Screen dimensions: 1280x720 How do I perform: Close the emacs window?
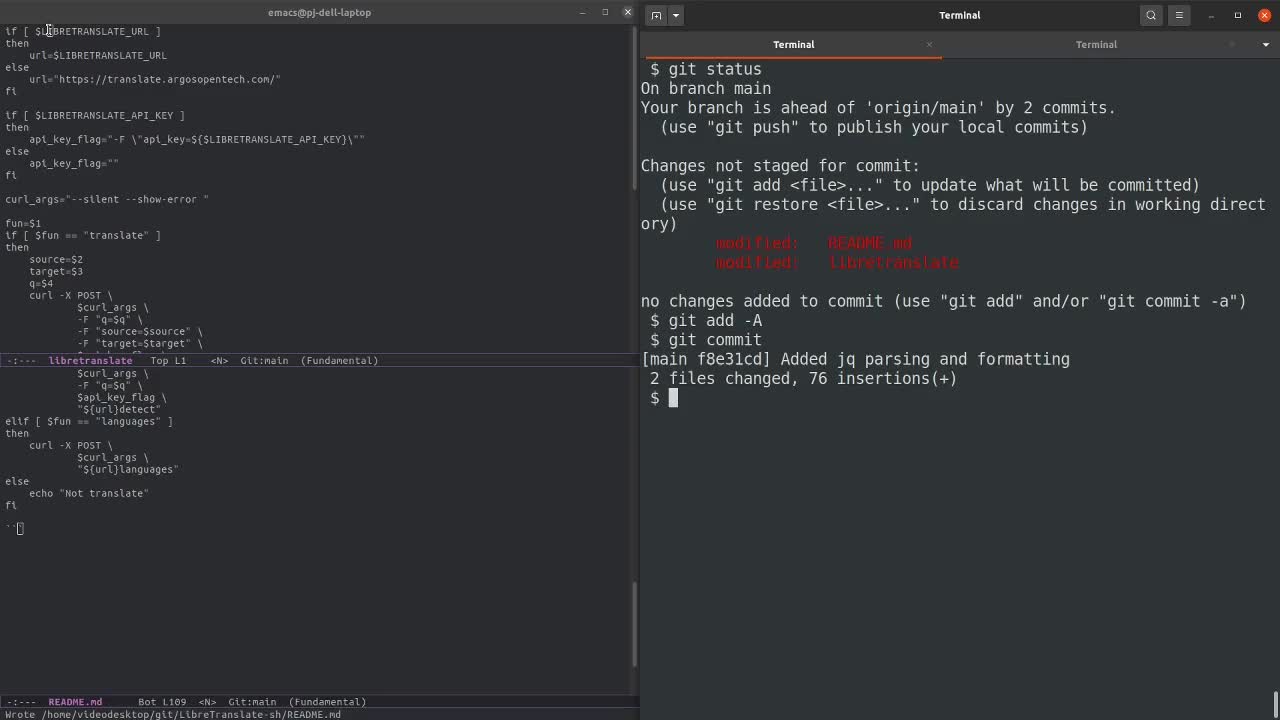(628, 12)
